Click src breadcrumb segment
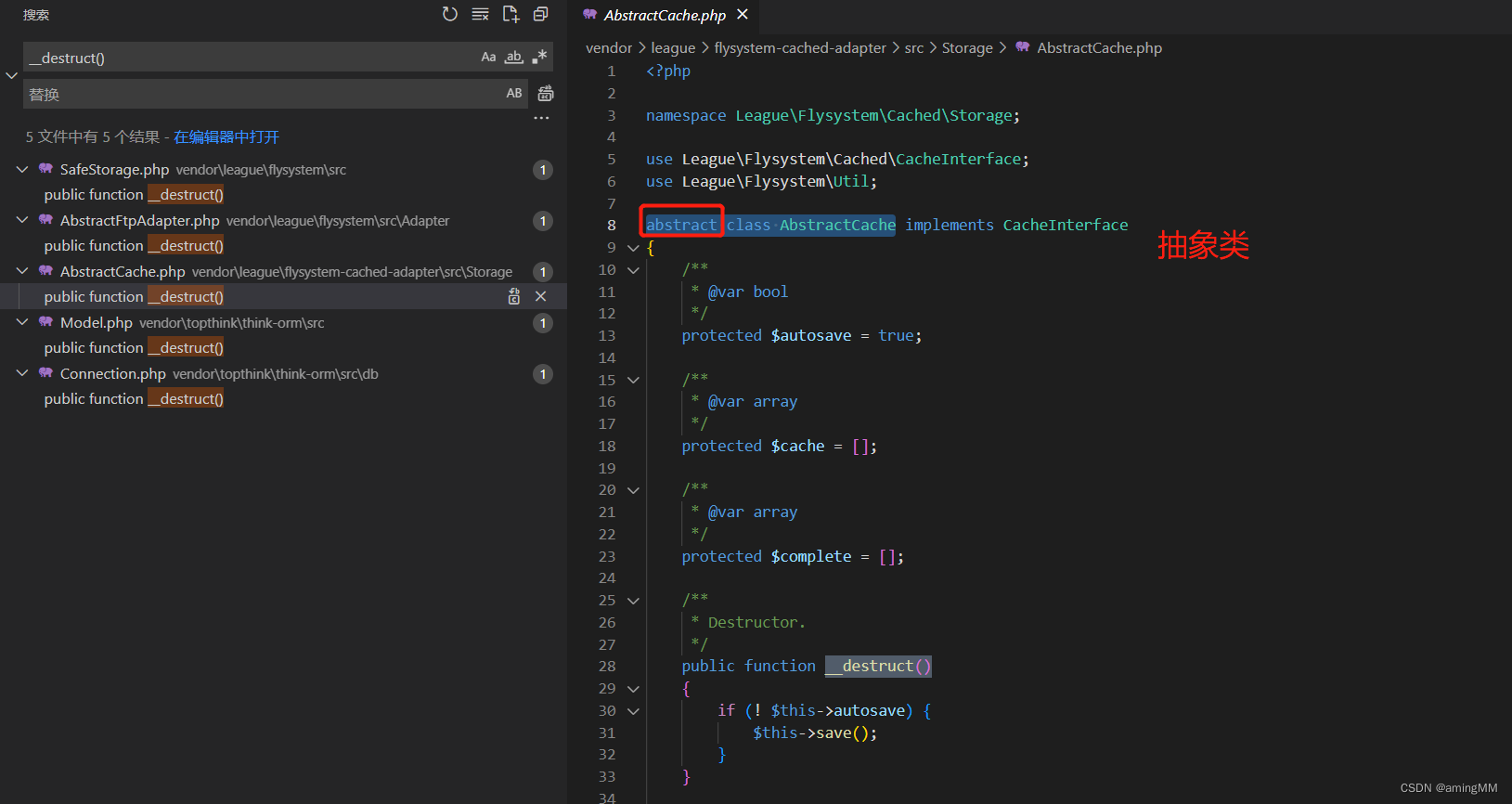1512x804 pixels. (x=914, y=47)
